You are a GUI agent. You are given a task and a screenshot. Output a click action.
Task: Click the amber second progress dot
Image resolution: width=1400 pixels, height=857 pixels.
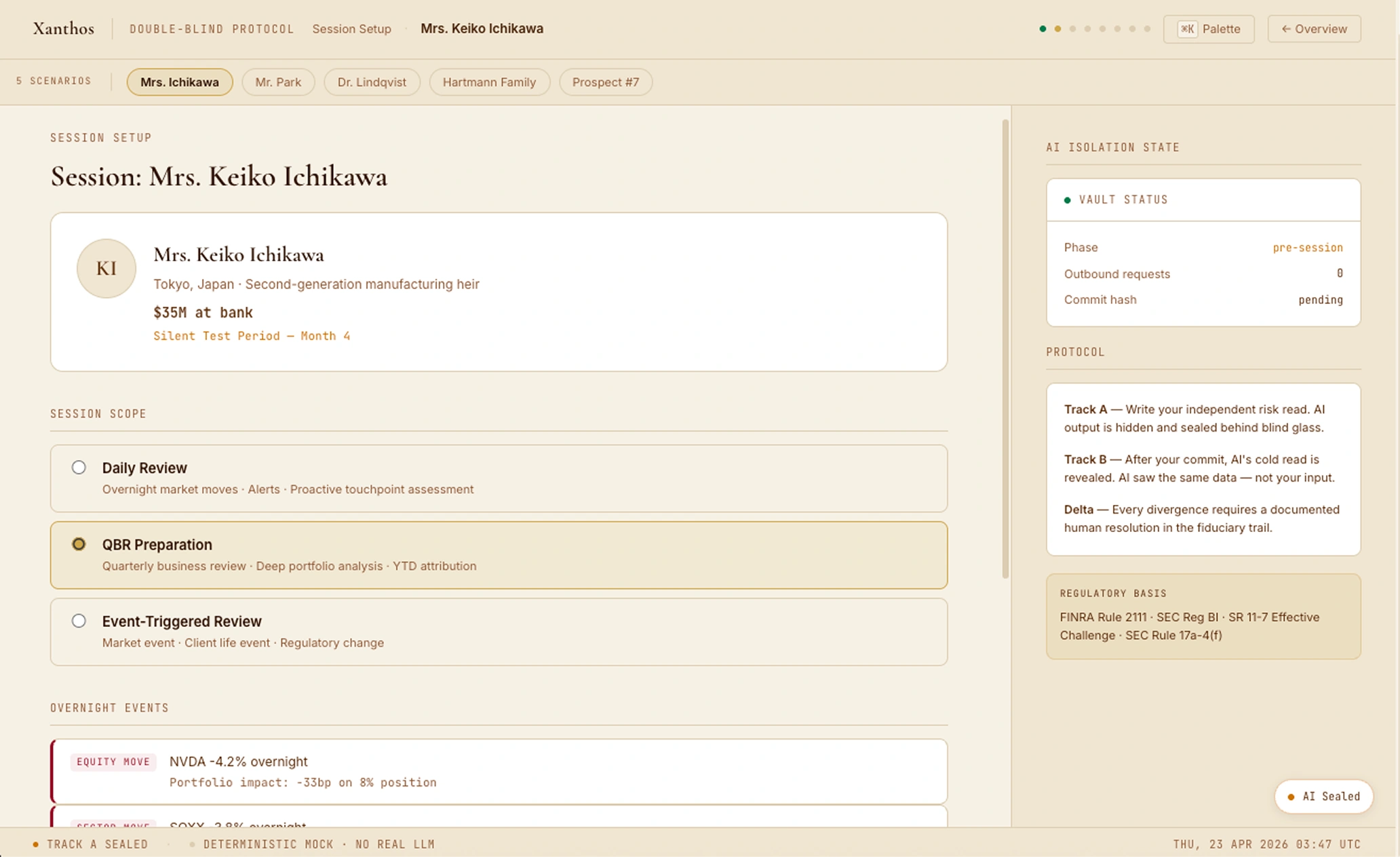point(1057,29)
